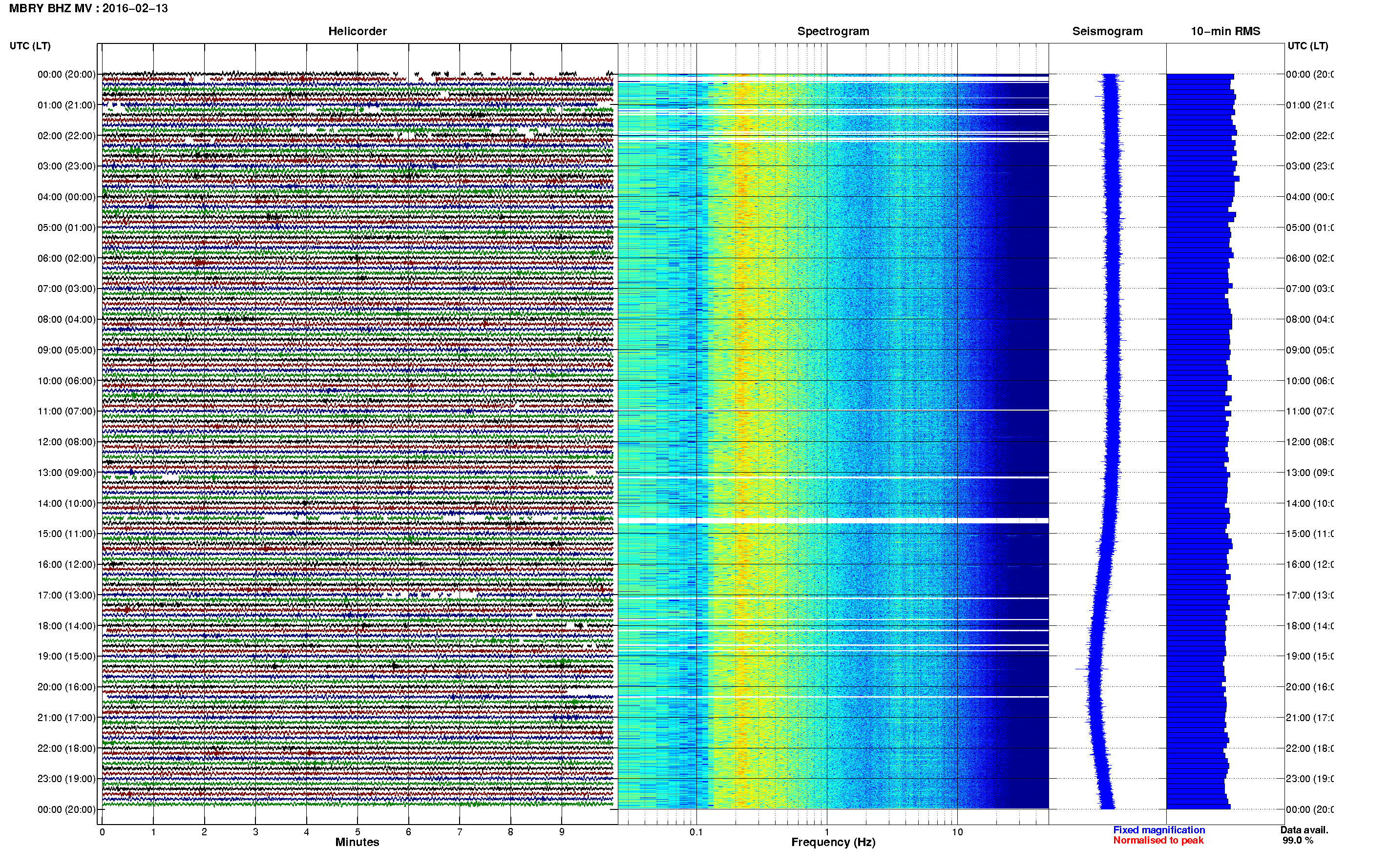
Task: Click the left '13:00 (09:00)' time label
Action: point(66,473)
